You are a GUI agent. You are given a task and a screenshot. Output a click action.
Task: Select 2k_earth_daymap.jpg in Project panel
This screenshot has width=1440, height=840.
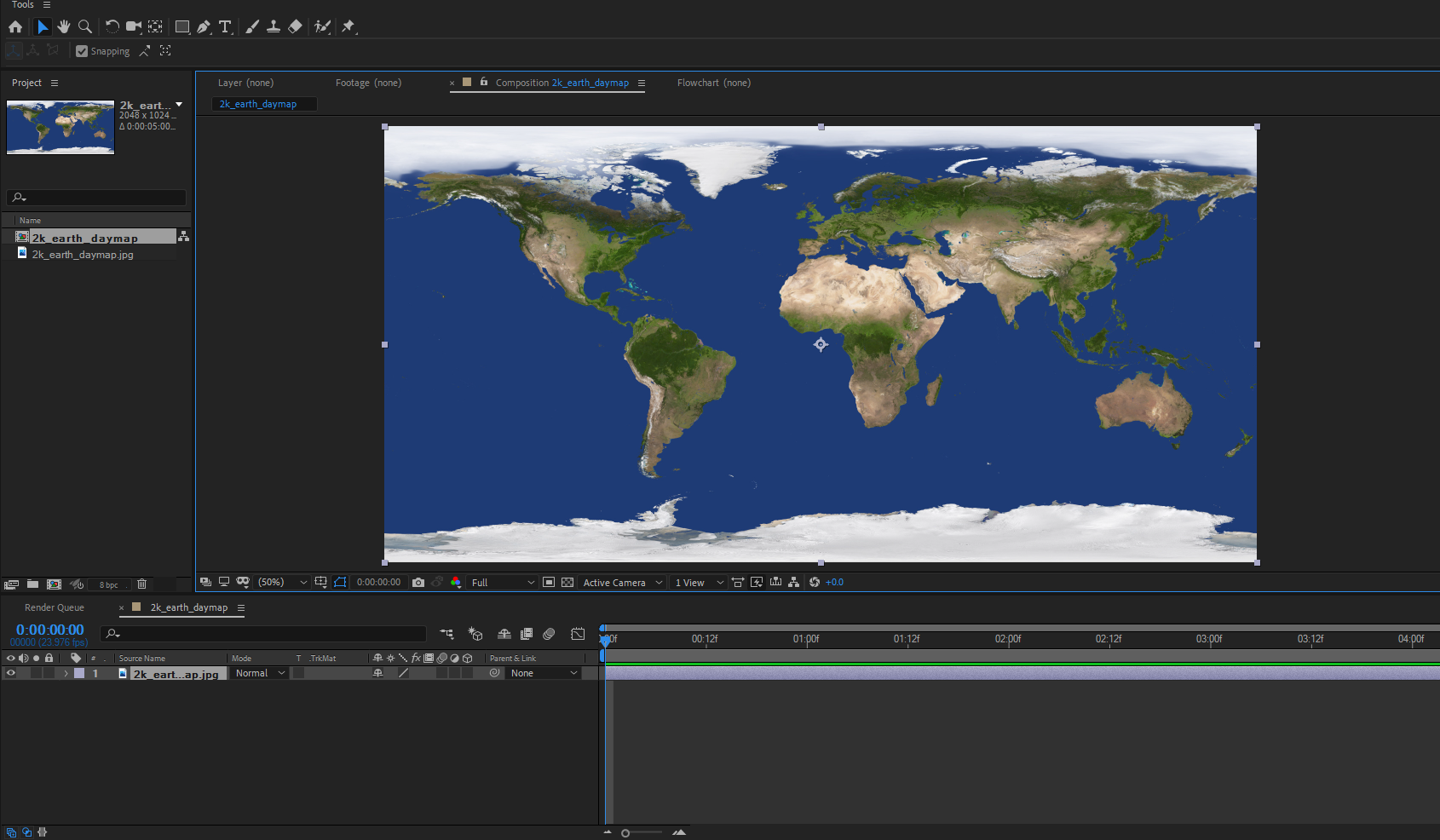tap(83, 255)
